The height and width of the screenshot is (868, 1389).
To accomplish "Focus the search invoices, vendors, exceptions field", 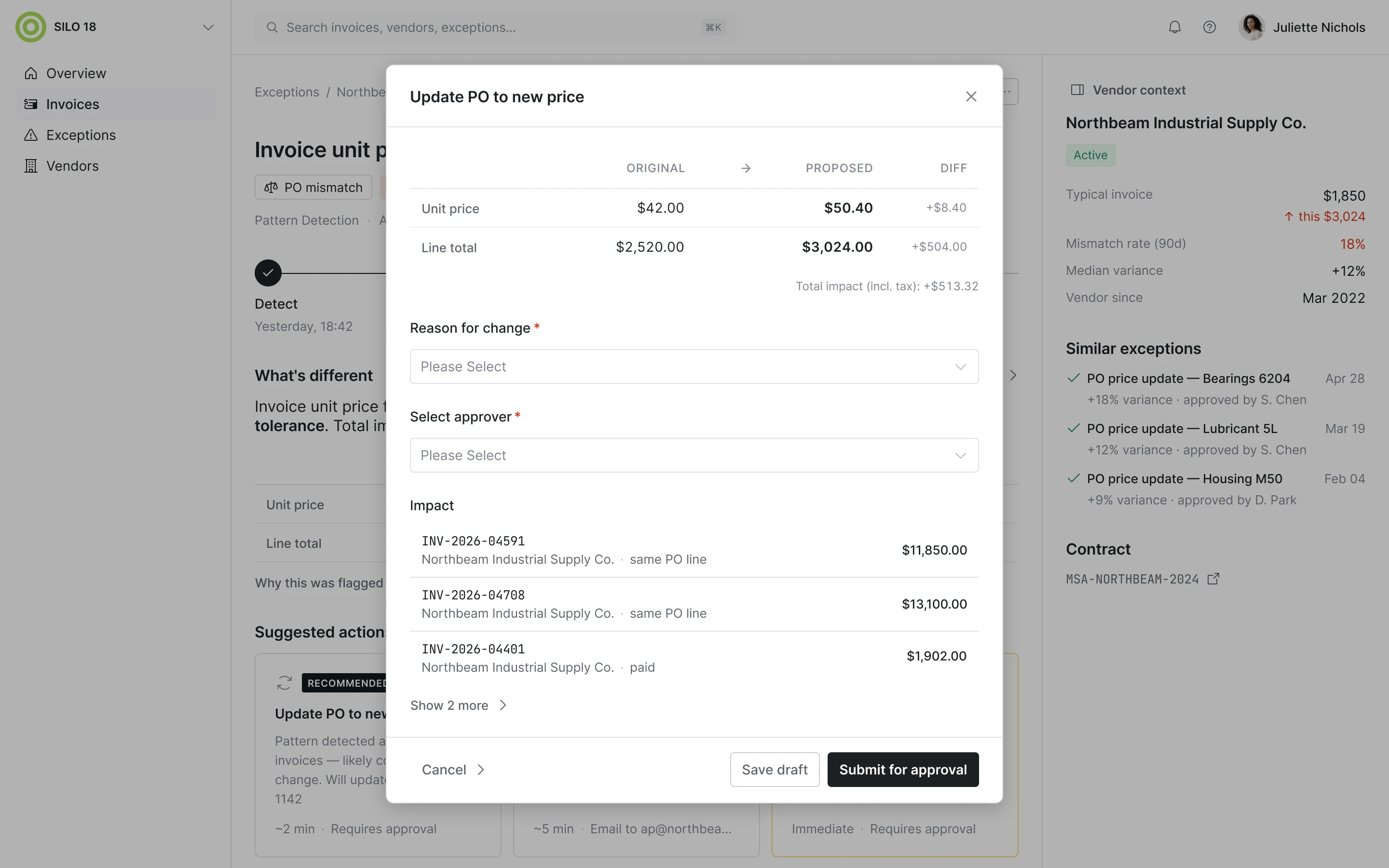I will 496,27.
